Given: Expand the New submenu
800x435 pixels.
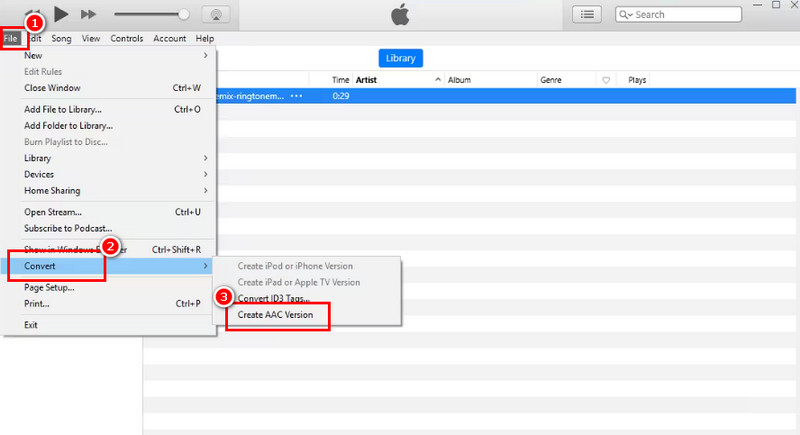Looking at the screenshot, I should pos(108,55).
